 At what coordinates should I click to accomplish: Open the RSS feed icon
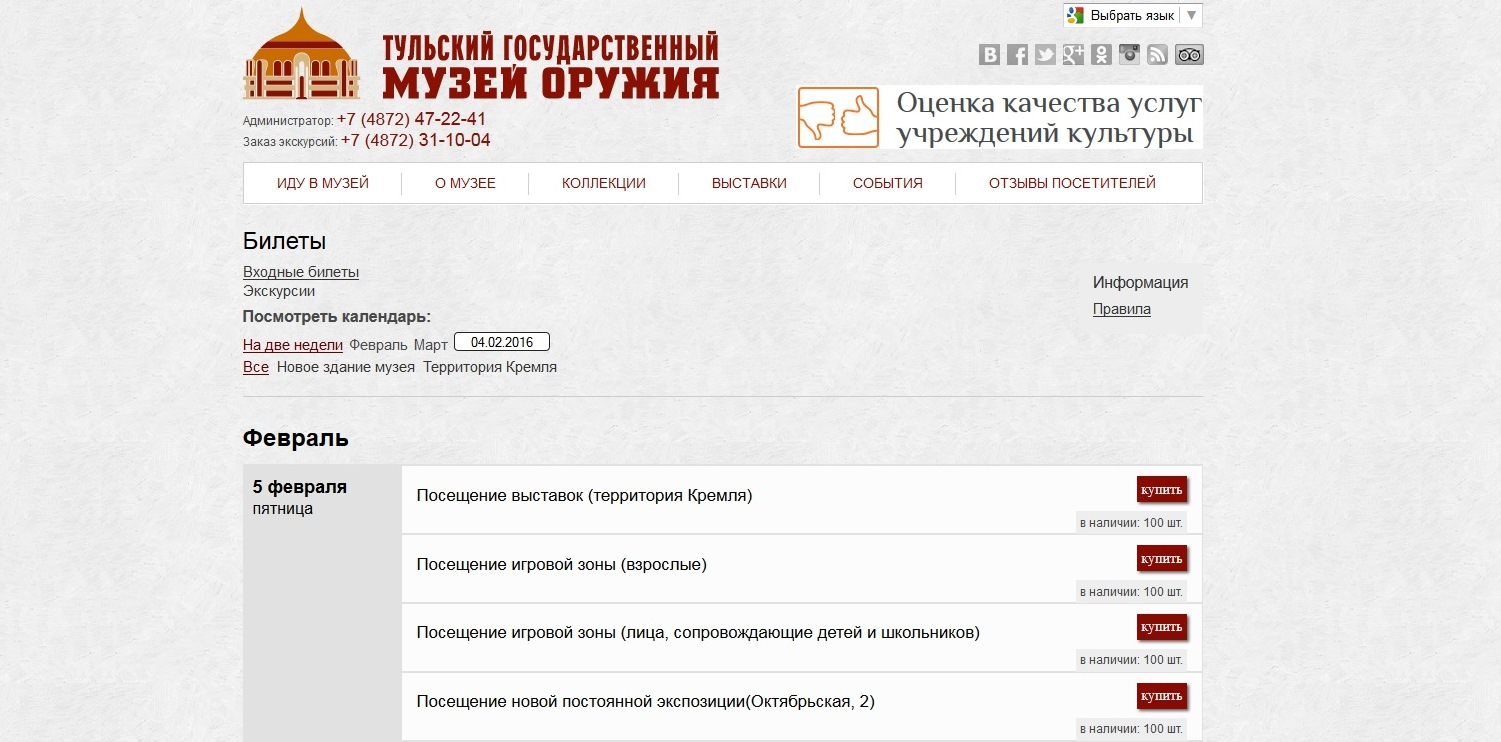(x=1157, y=55)
